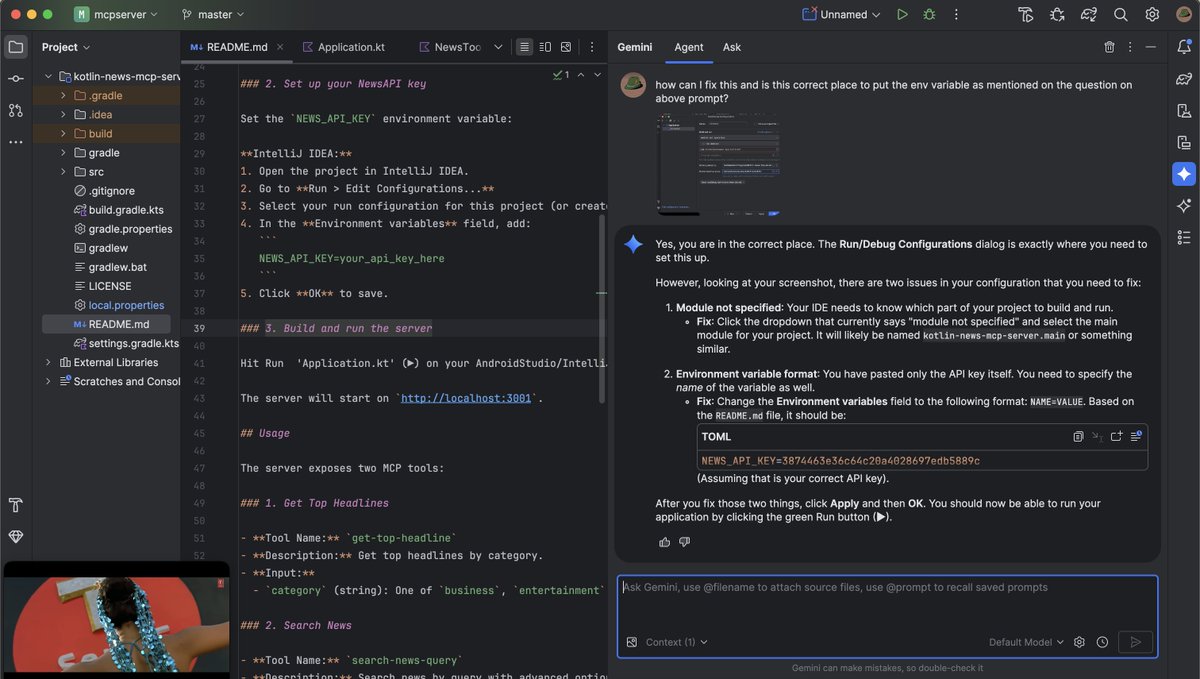Open the Default Model dropdown
The height and width of the screenshot is (679, 1200).
(x=1026, y=642)
